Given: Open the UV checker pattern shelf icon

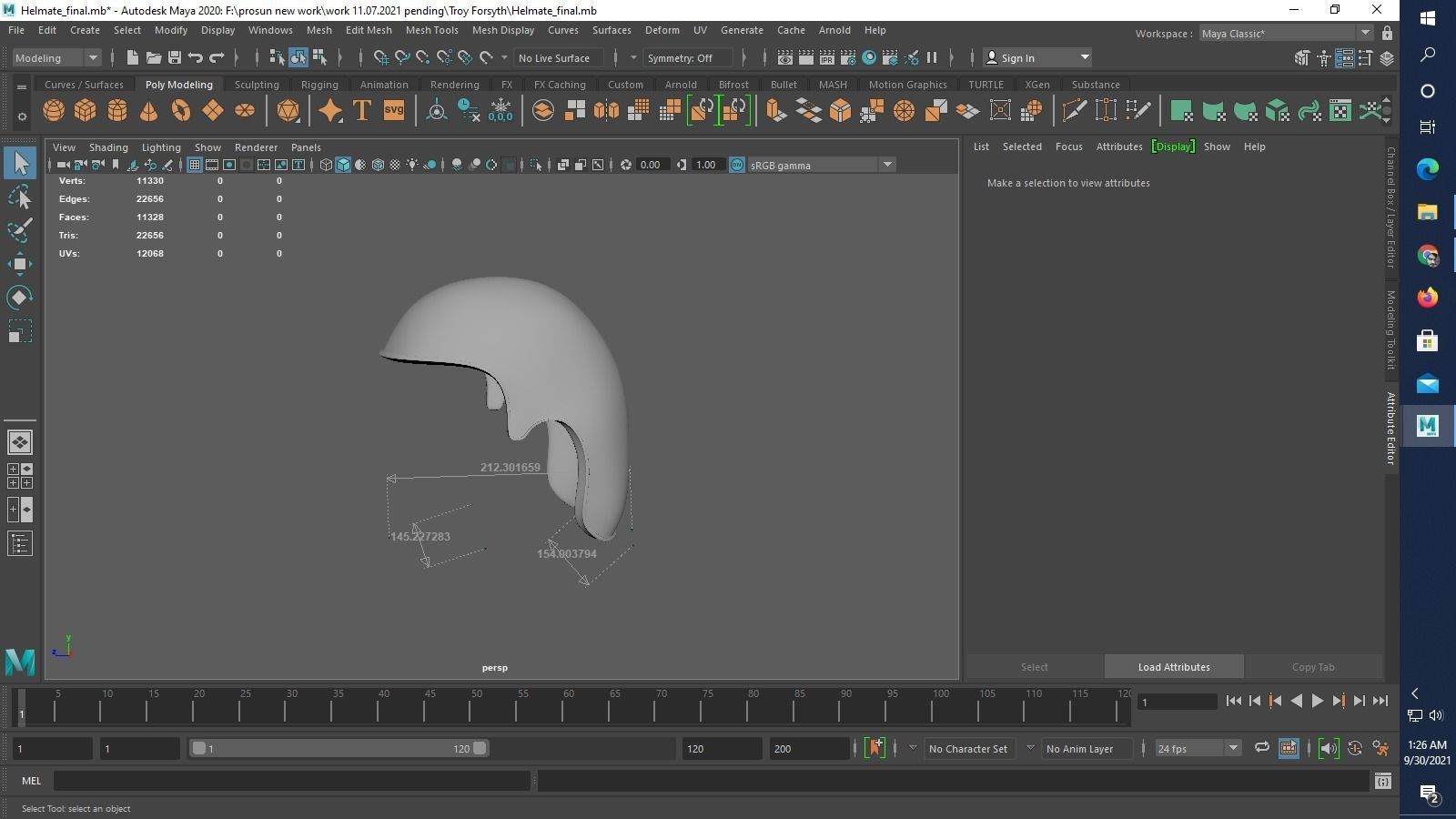Looking at the screenshot, I should point(1340,111).
